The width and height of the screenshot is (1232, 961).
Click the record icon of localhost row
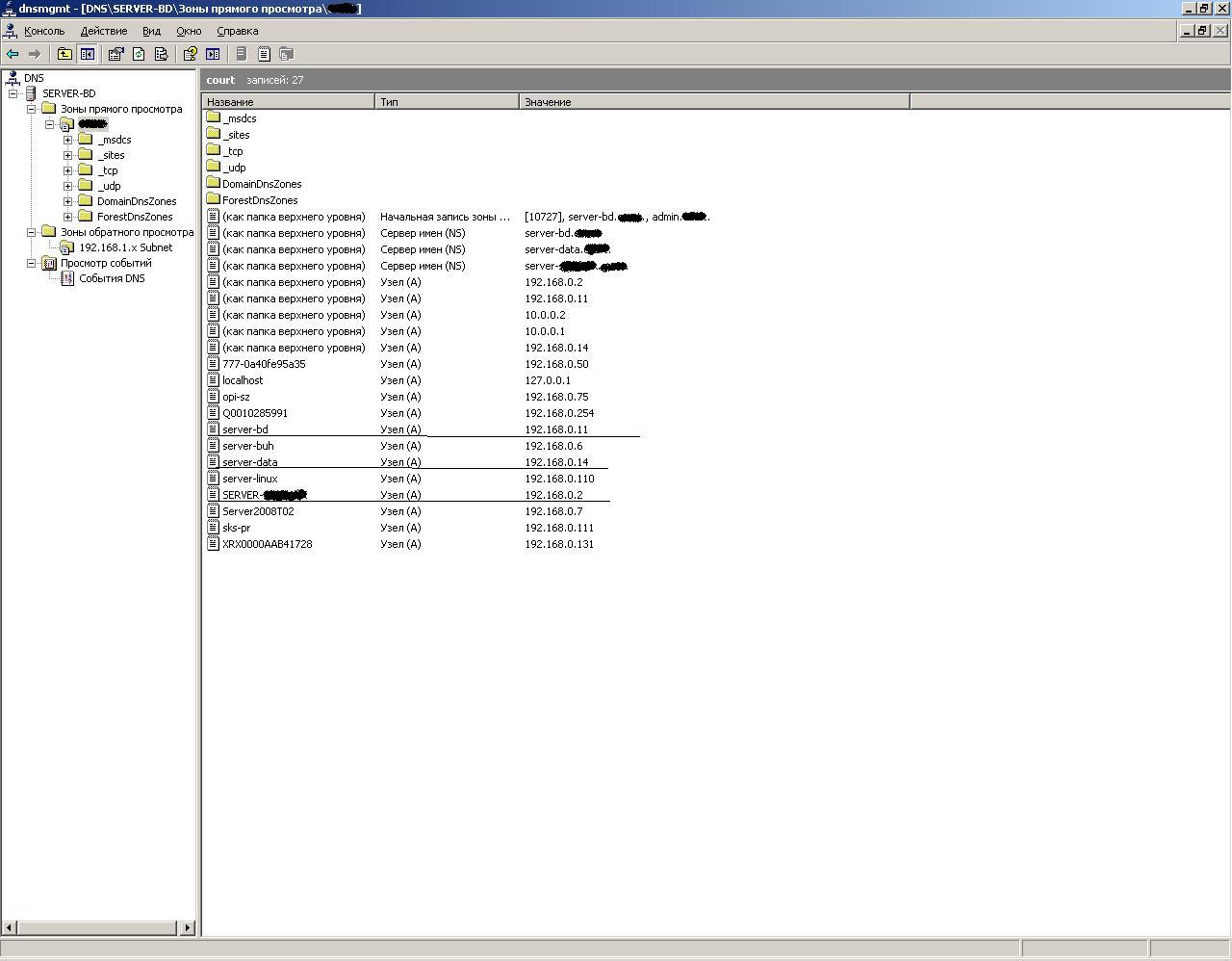(214, 379)
